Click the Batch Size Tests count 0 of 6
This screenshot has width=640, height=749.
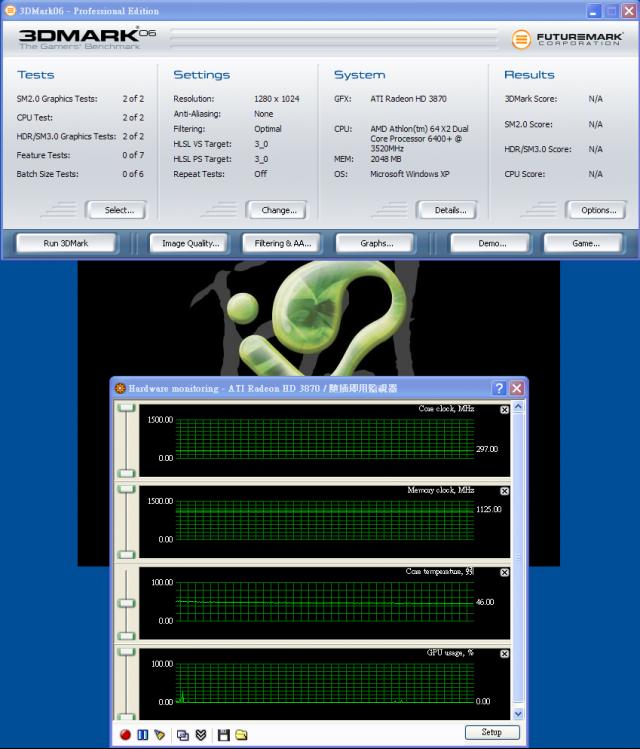(133, 174)
